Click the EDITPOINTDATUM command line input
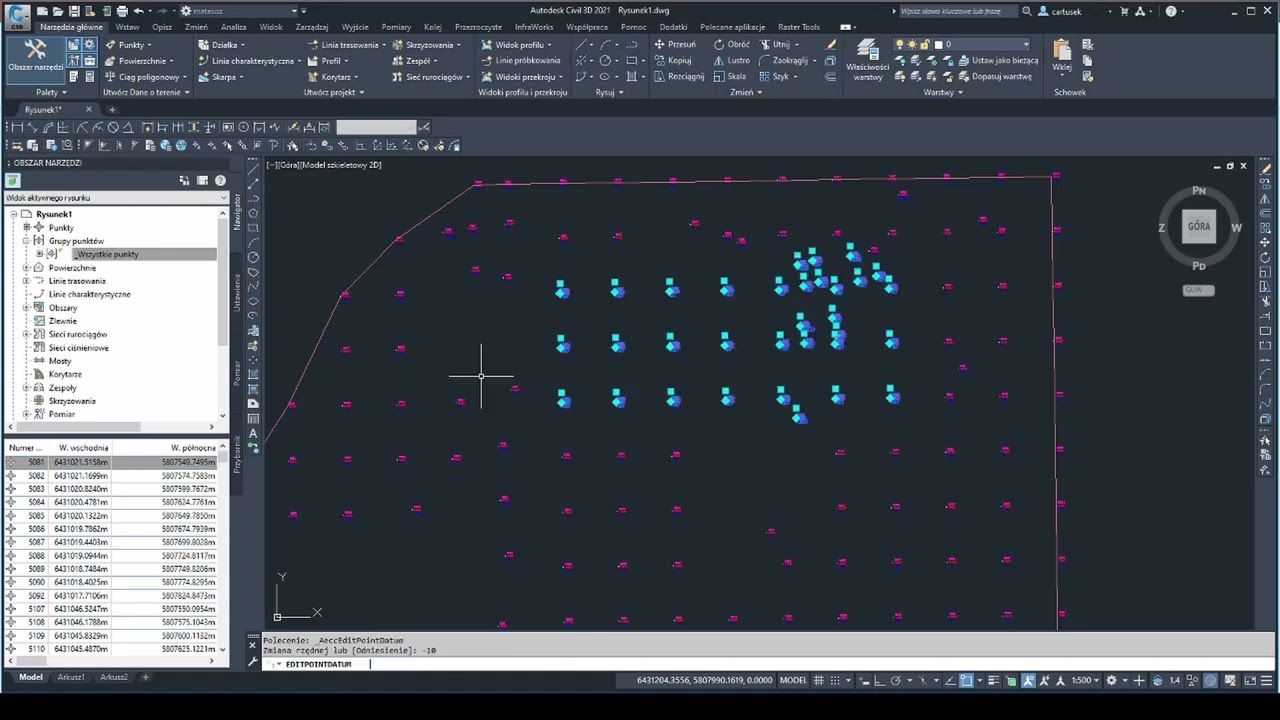 (755, 664)
